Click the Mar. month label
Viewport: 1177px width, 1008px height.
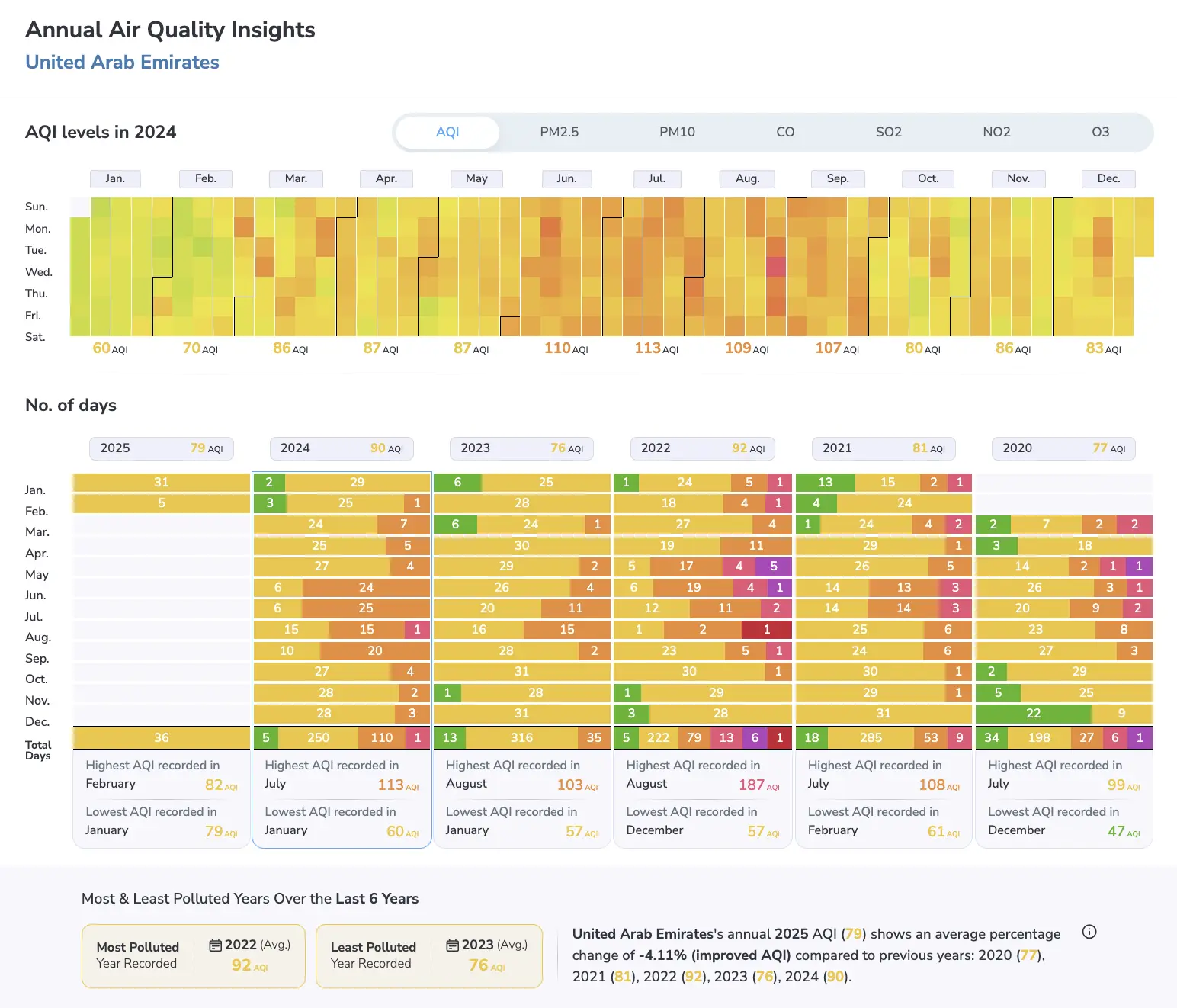coord(296,178)
